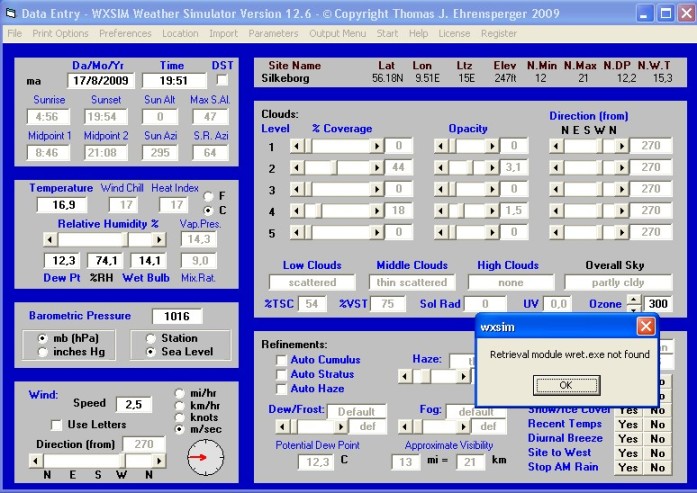Select km/hr wind speed unit
Image resolution: width=697 pixels, height=493 pixels.
click(180, 405)
